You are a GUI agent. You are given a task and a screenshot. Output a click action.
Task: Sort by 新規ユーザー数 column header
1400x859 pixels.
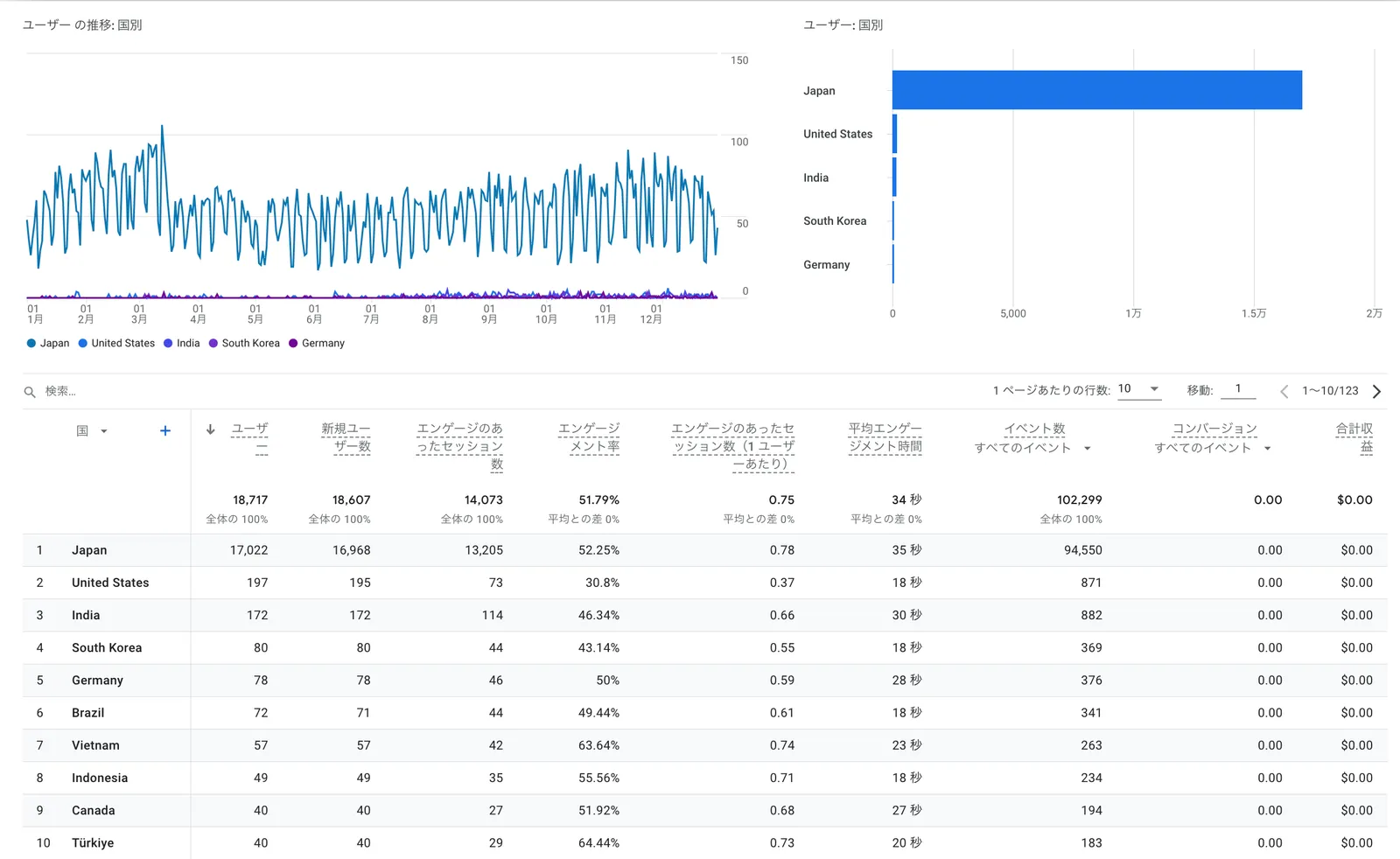(x=346, y=437)
